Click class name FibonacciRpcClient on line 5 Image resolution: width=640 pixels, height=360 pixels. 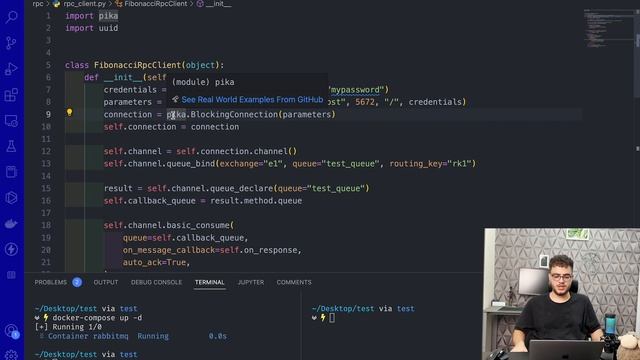(x=137, y=65)
